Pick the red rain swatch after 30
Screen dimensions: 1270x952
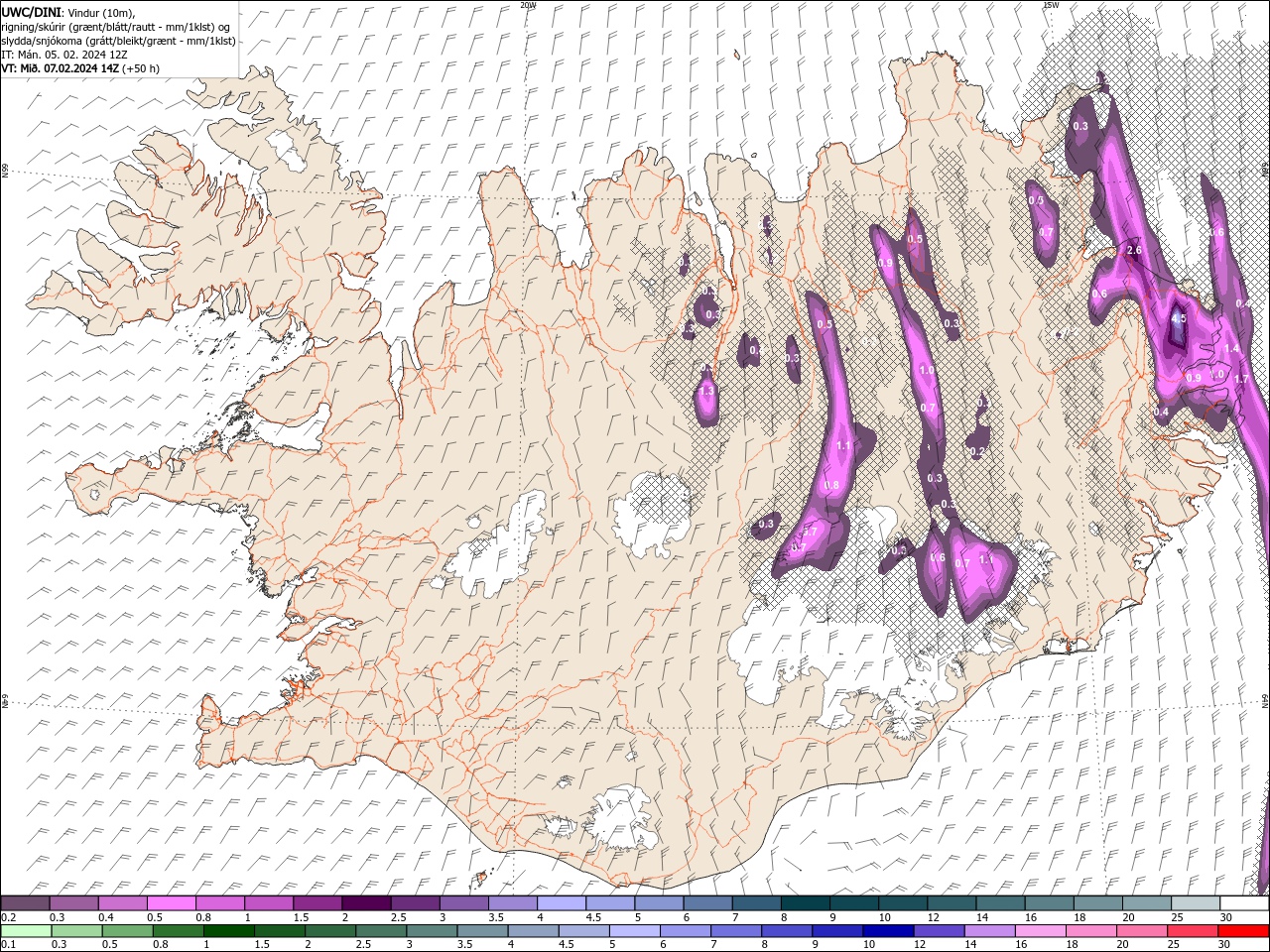(1243, 931)
